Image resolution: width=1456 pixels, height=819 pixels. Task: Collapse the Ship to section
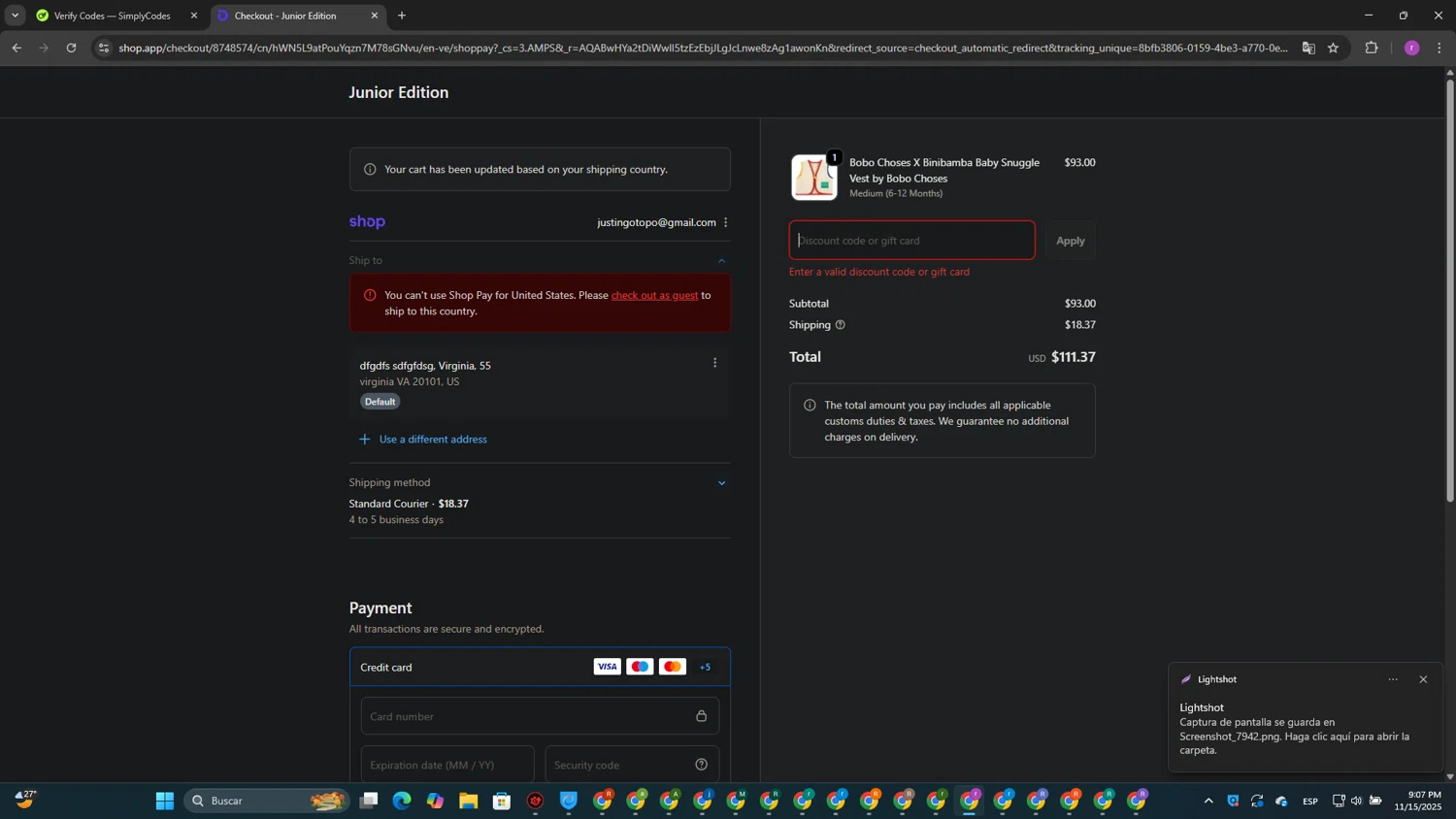721,260
